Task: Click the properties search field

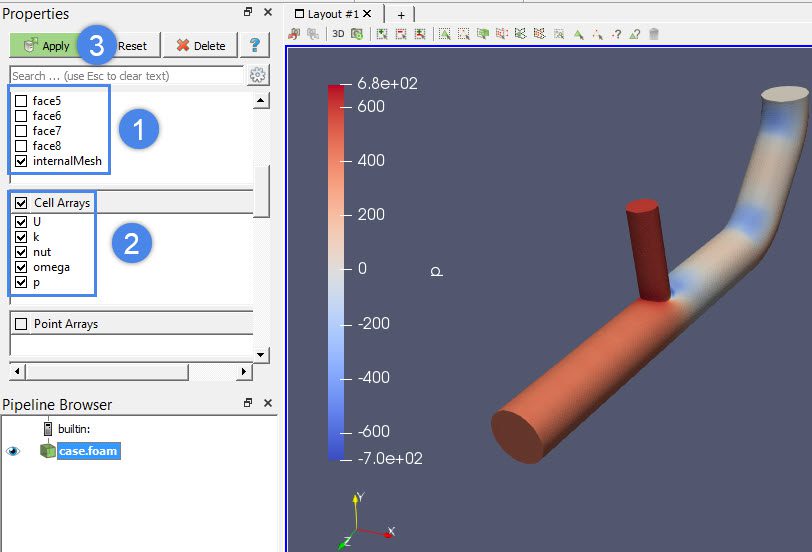Action: (x=126, y=76)
